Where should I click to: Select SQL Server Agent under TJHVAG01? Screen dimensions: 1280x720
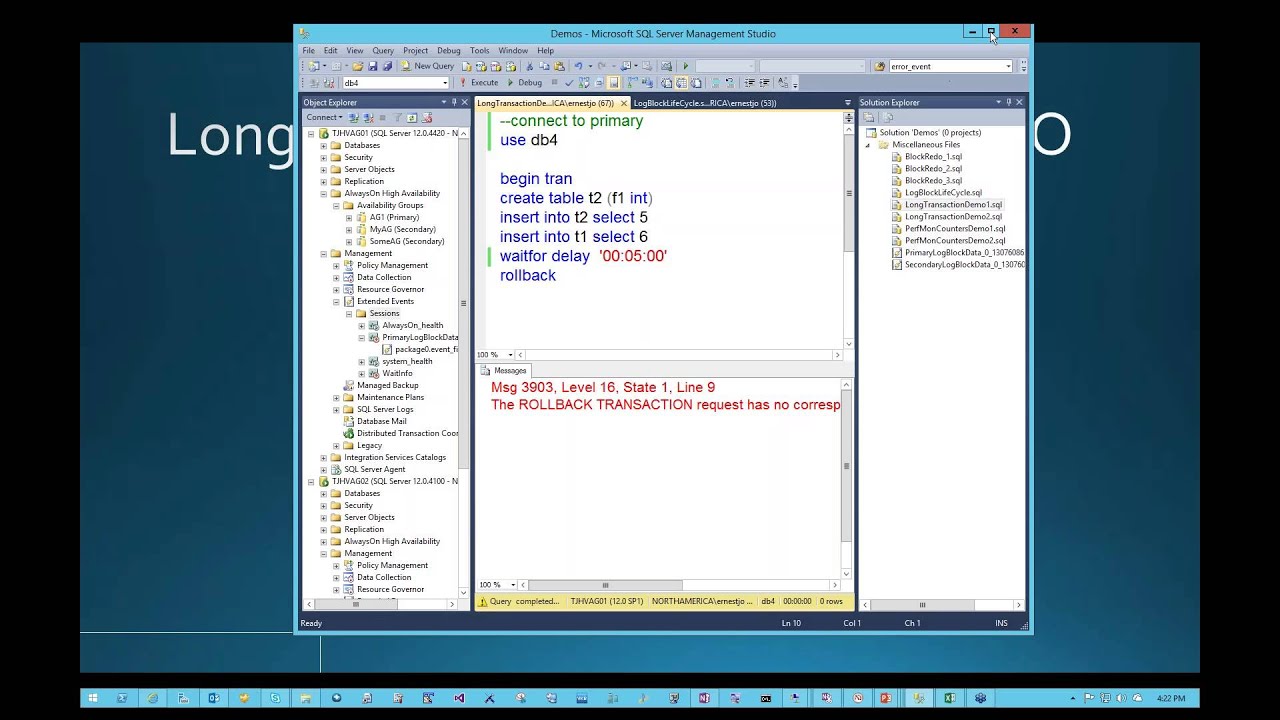click(375, 469)
